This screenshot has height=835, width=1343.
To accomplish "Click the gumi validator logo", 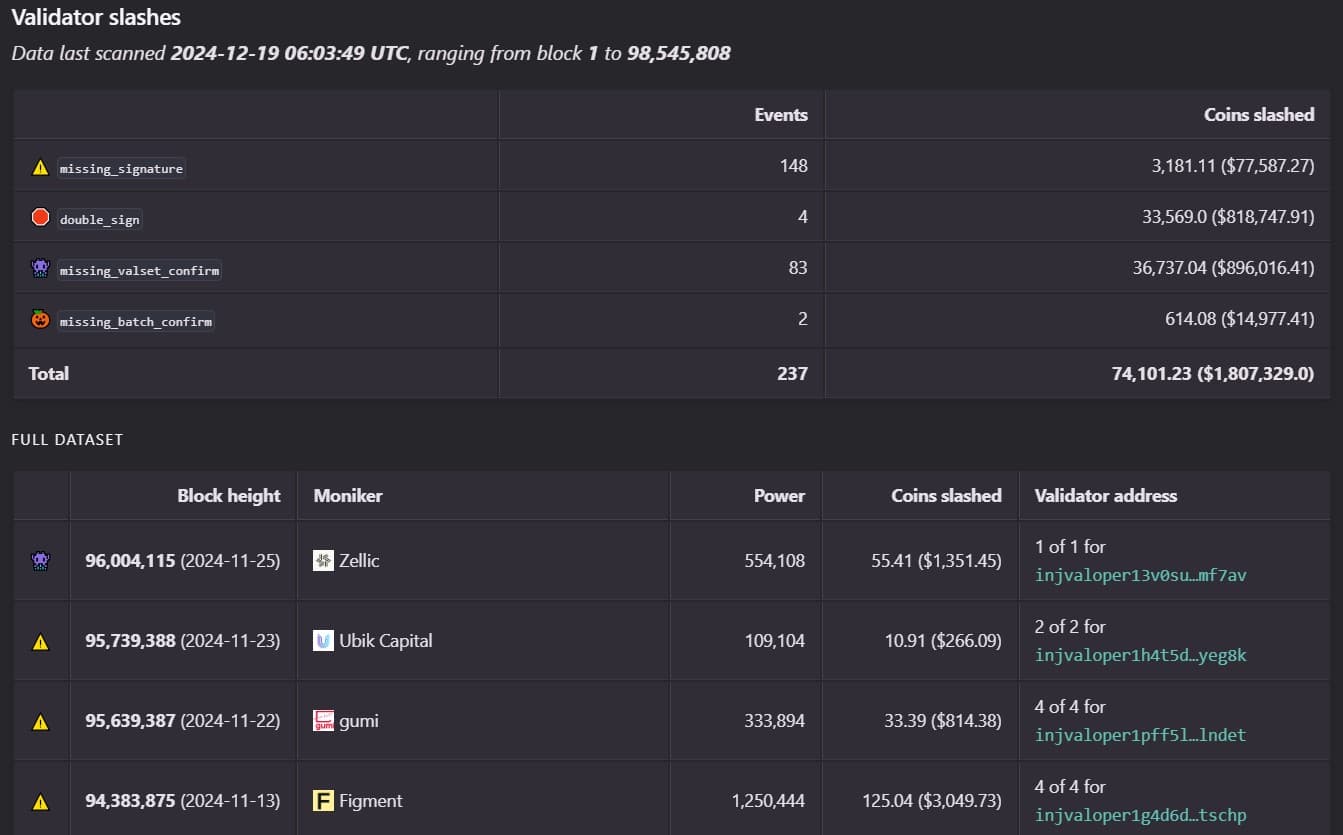I will [323, 721].
